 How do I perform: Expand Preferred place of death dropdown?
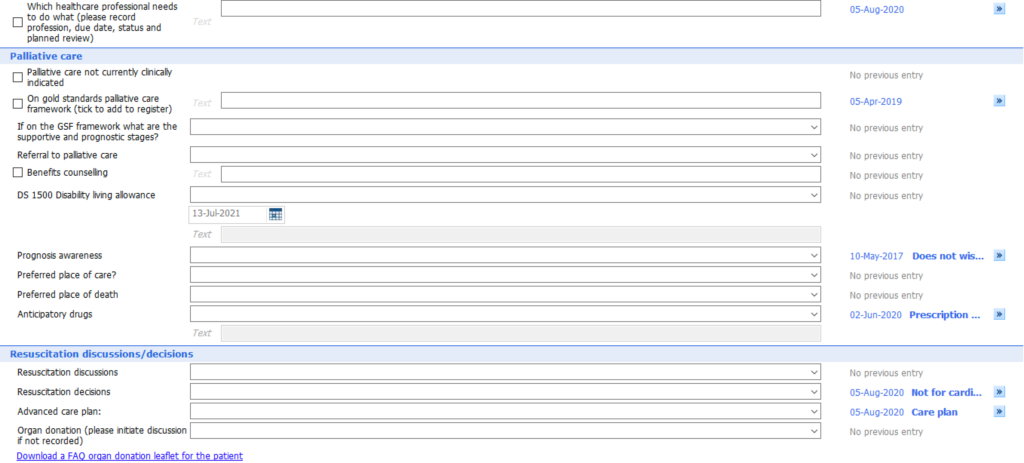coord(505,294)
